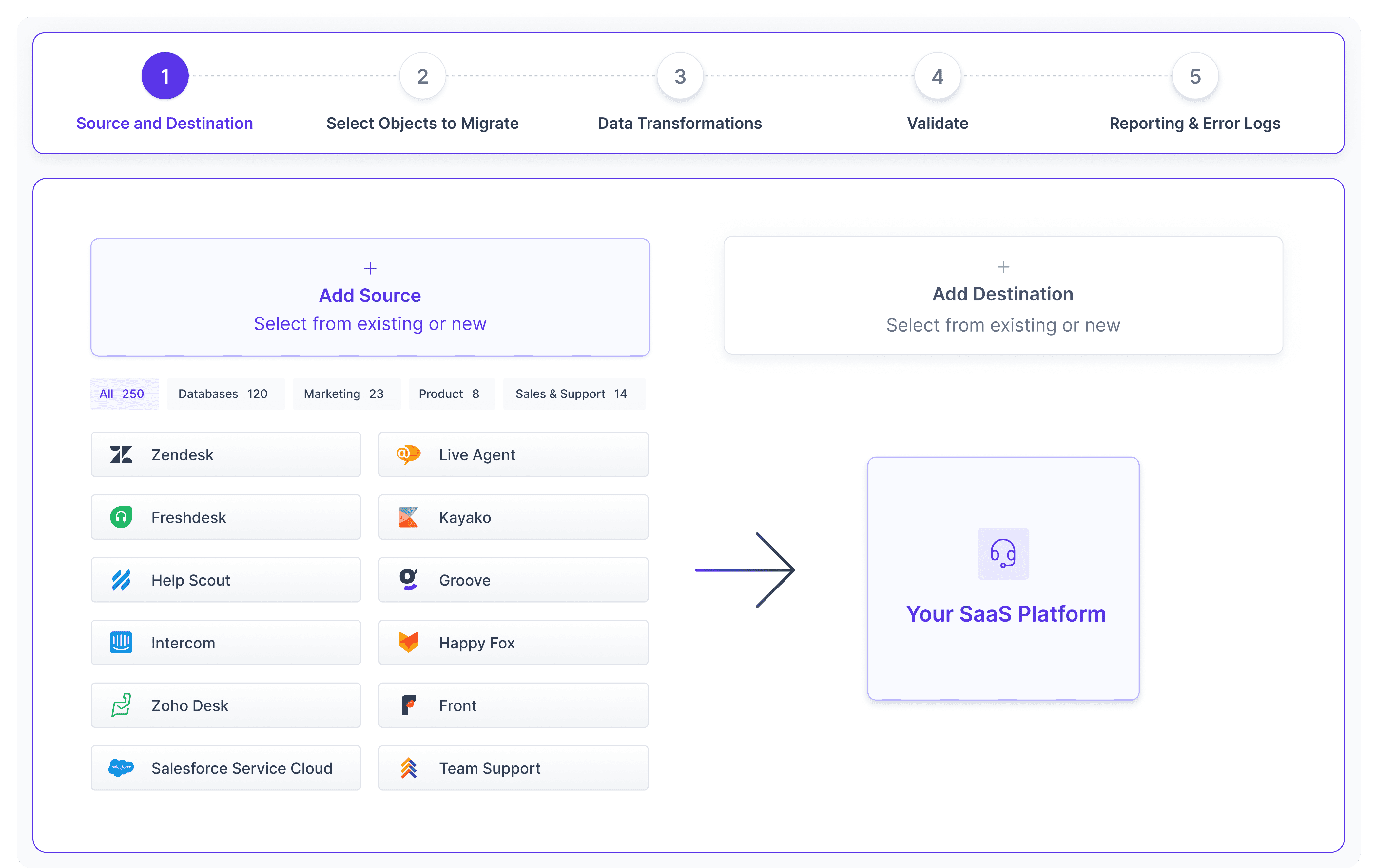Click the Select Objects to Migrate label
Screen dimensions: 1376x868
[422, 124]
